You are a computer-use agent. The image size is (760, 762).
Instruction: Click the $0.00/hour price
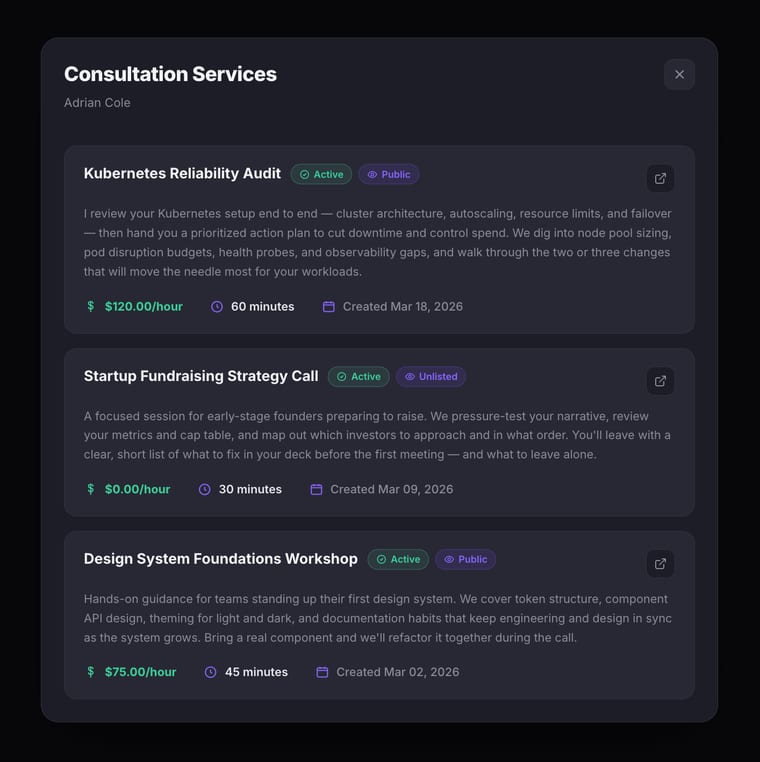click(138, 489)
